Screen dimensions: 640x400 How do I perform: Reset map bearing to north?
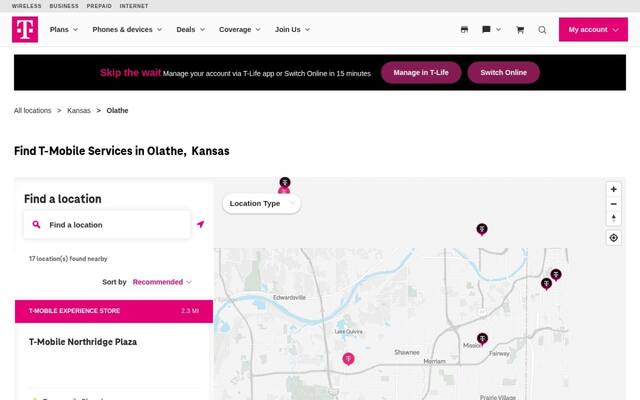click(x=613, y=218)
